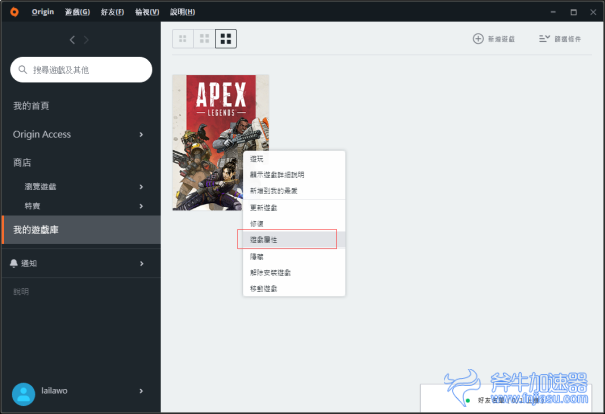Select the Apex Legends game tile
Image resolution: width=605 pixels, height=414 pixels.
(x=221, y=142)
